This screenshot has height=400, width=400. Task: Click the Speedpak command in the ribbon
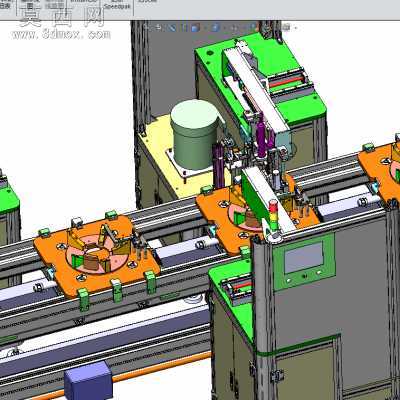(x=117, y=6)
